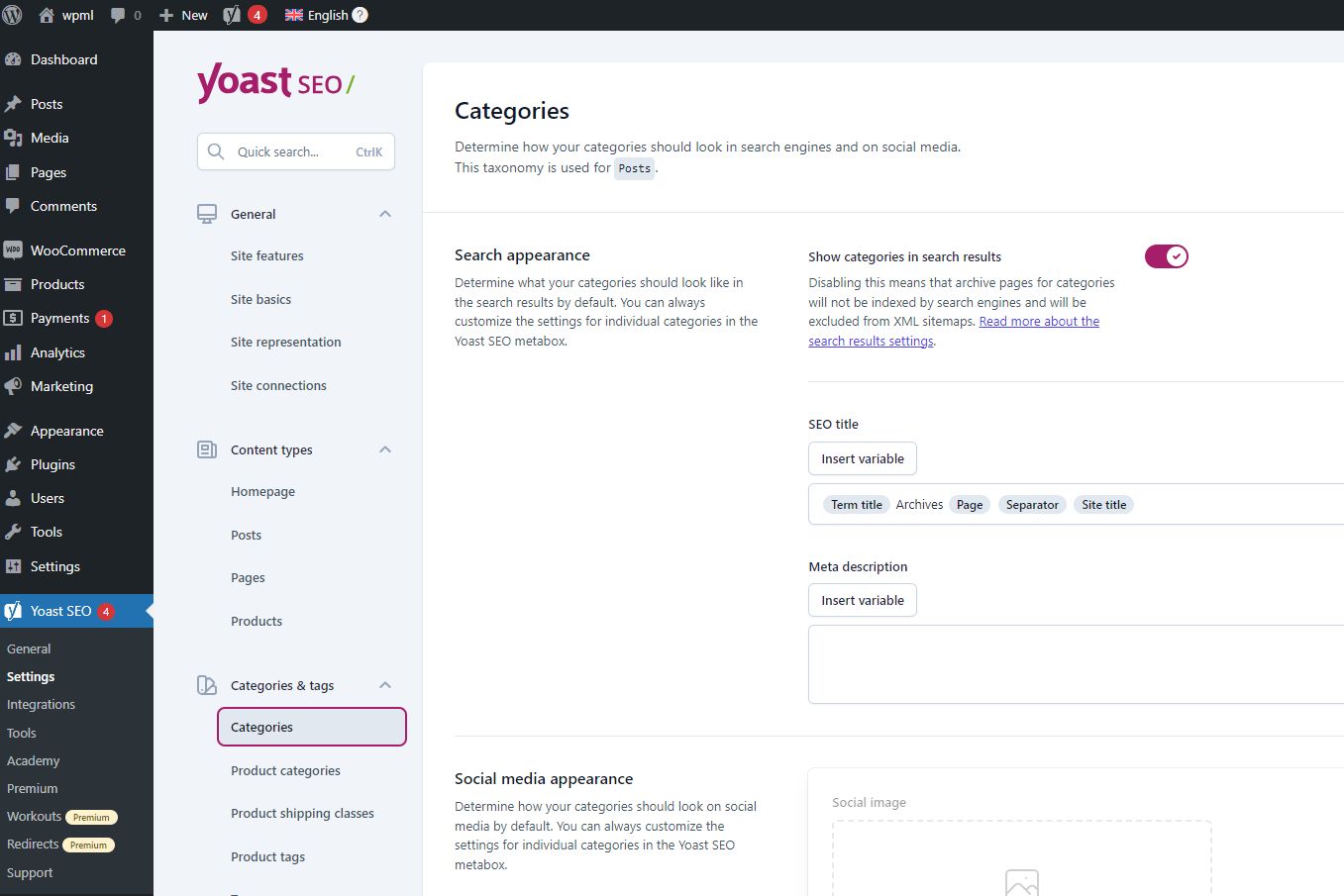This screenshot has width=1344, height=896.
Task: Collapse the General section chevron
Action: click(385, 214)
